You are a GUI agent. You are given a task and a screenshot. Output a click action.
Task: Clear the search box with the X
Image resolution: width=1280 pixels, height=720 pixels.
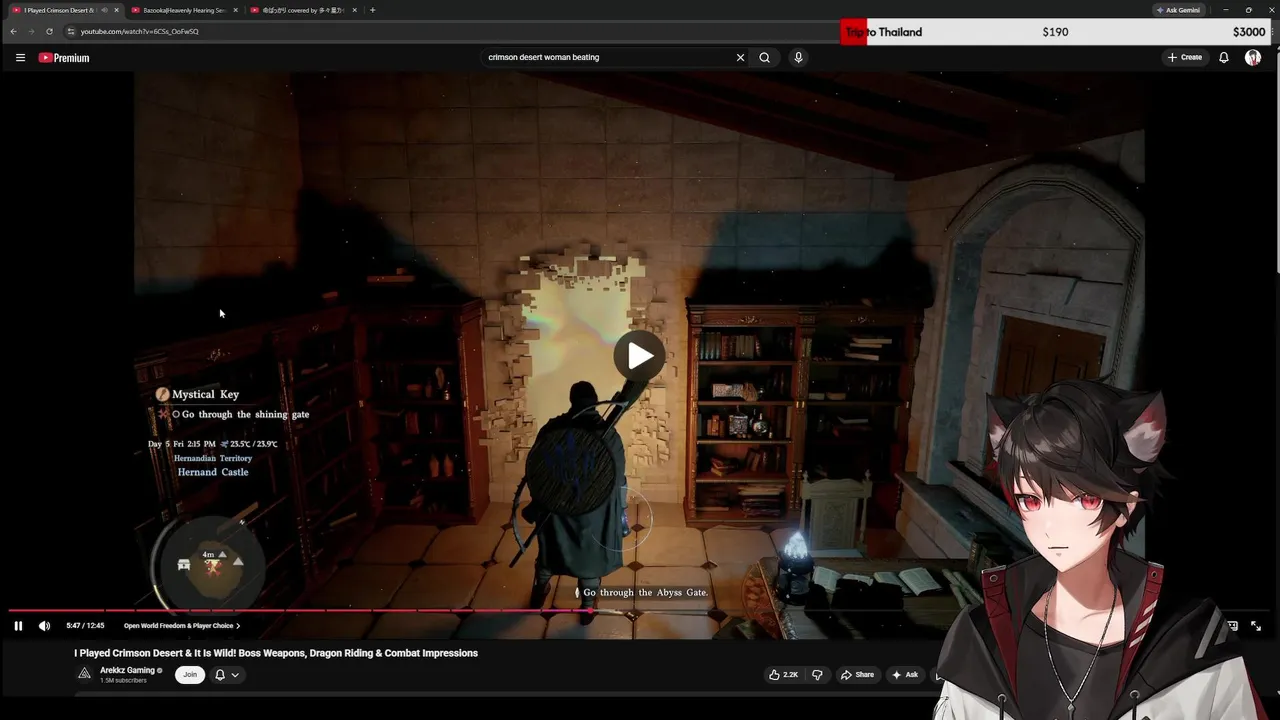pyautogui.click(x=740, y=57)
